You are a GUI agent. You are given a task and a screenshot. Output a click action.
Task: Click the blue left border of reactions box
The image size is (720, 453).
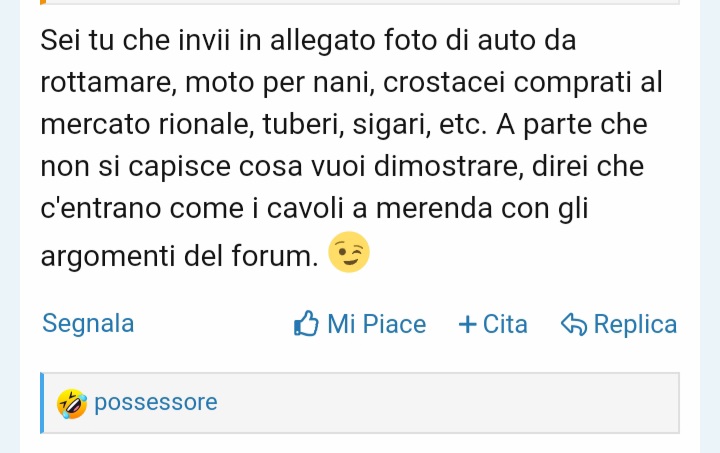coord(42,403)
